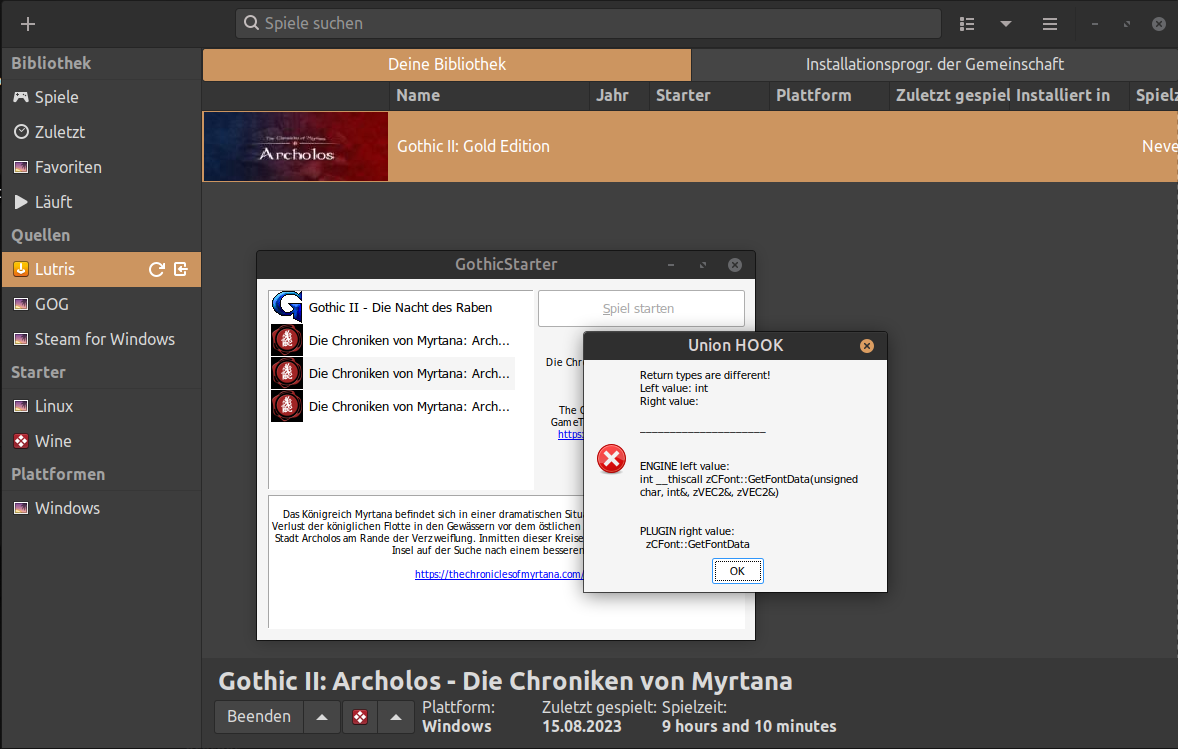Expand the arrow beside the Wine button
The image size is (1178, 749).
tap(396, 717)
